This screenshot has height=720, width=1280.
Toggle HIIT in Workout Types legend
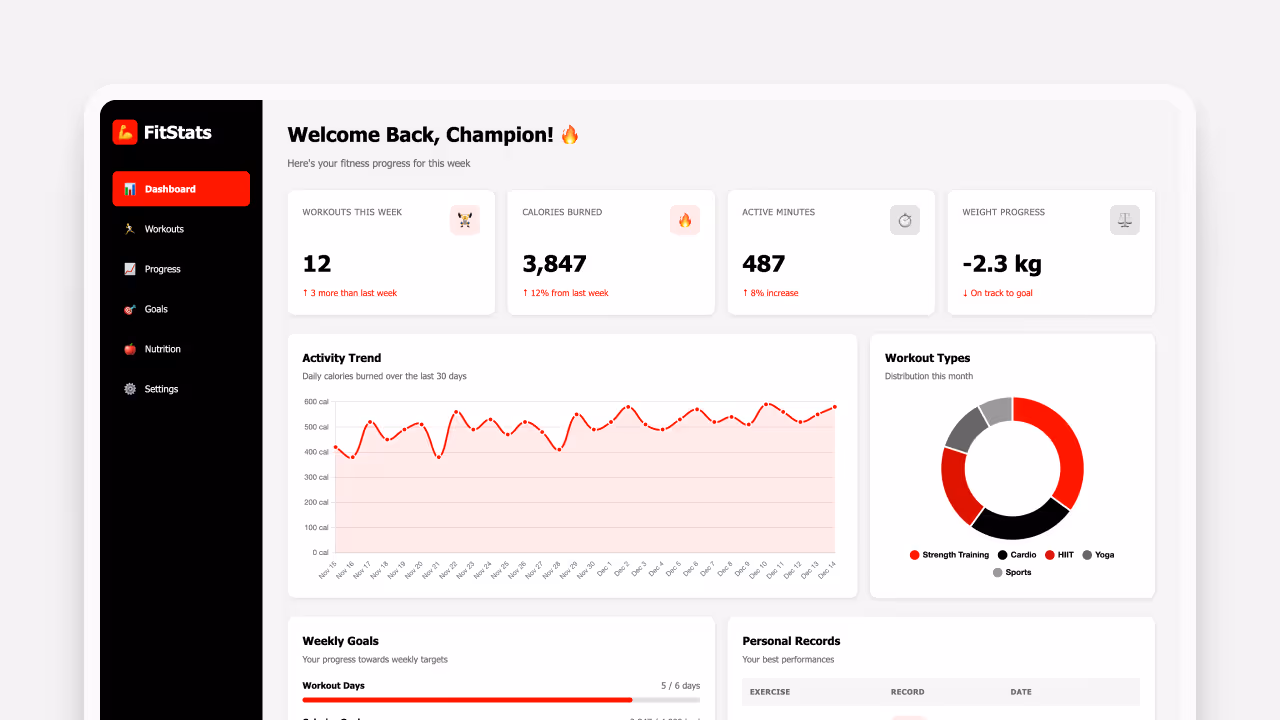click(x=1060, y=554)
